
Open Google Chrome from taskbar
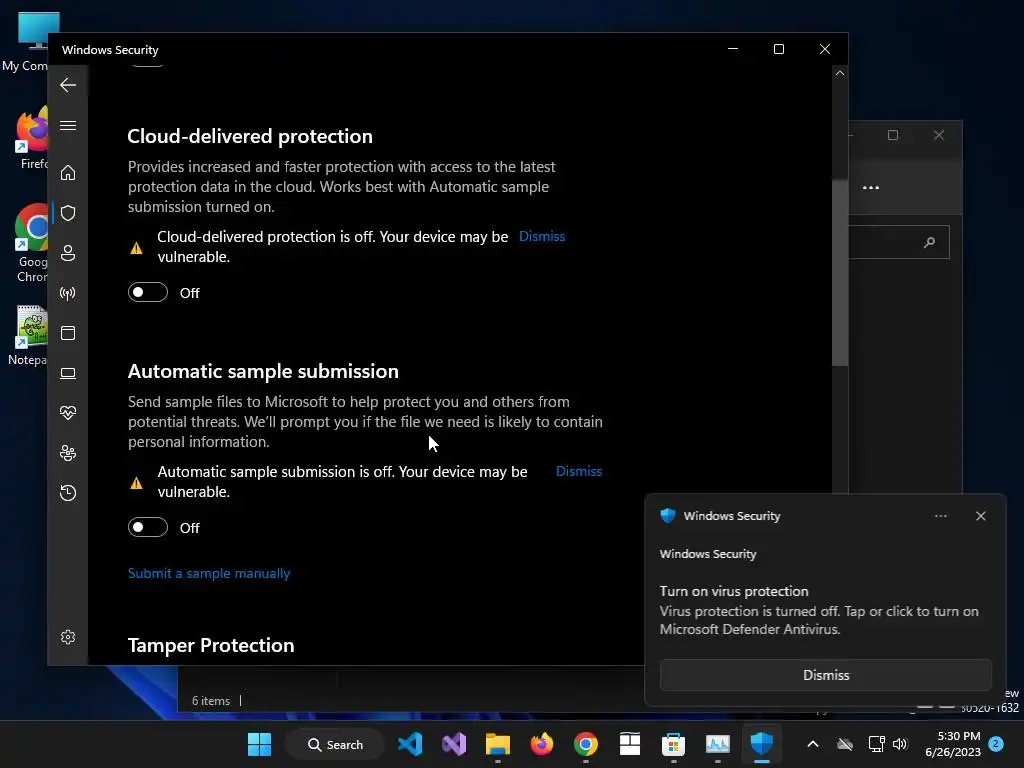point(586,744)
